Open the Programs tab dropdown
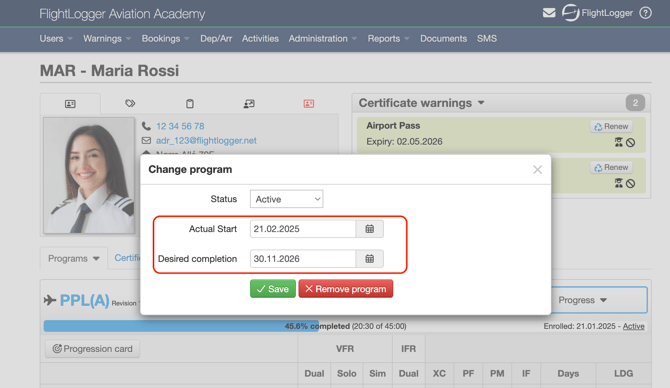 73,259
